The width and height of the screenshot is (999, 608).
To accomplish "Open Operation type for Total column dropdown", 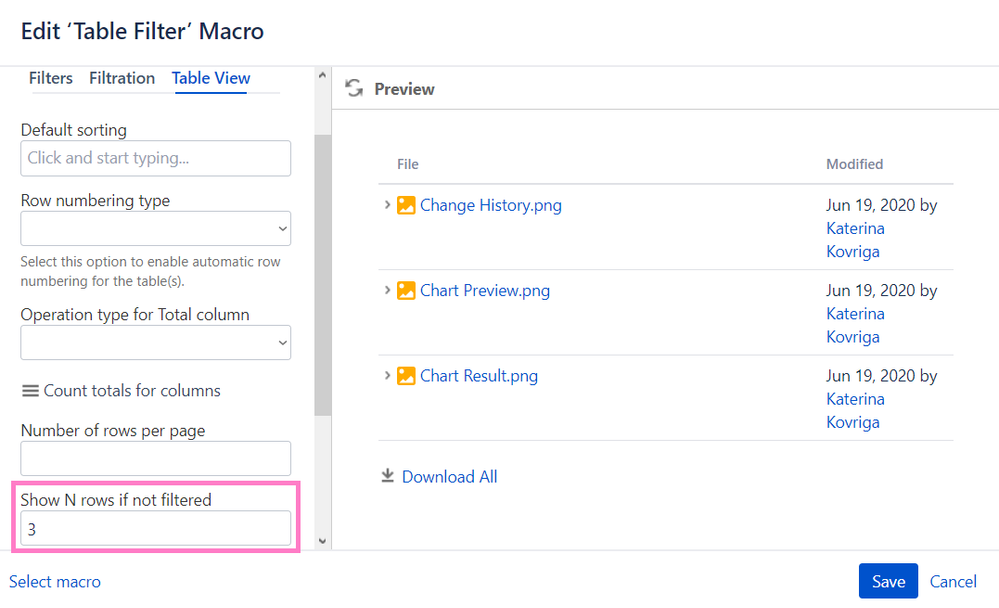I will pyautogui.click(x=155, y=342).
